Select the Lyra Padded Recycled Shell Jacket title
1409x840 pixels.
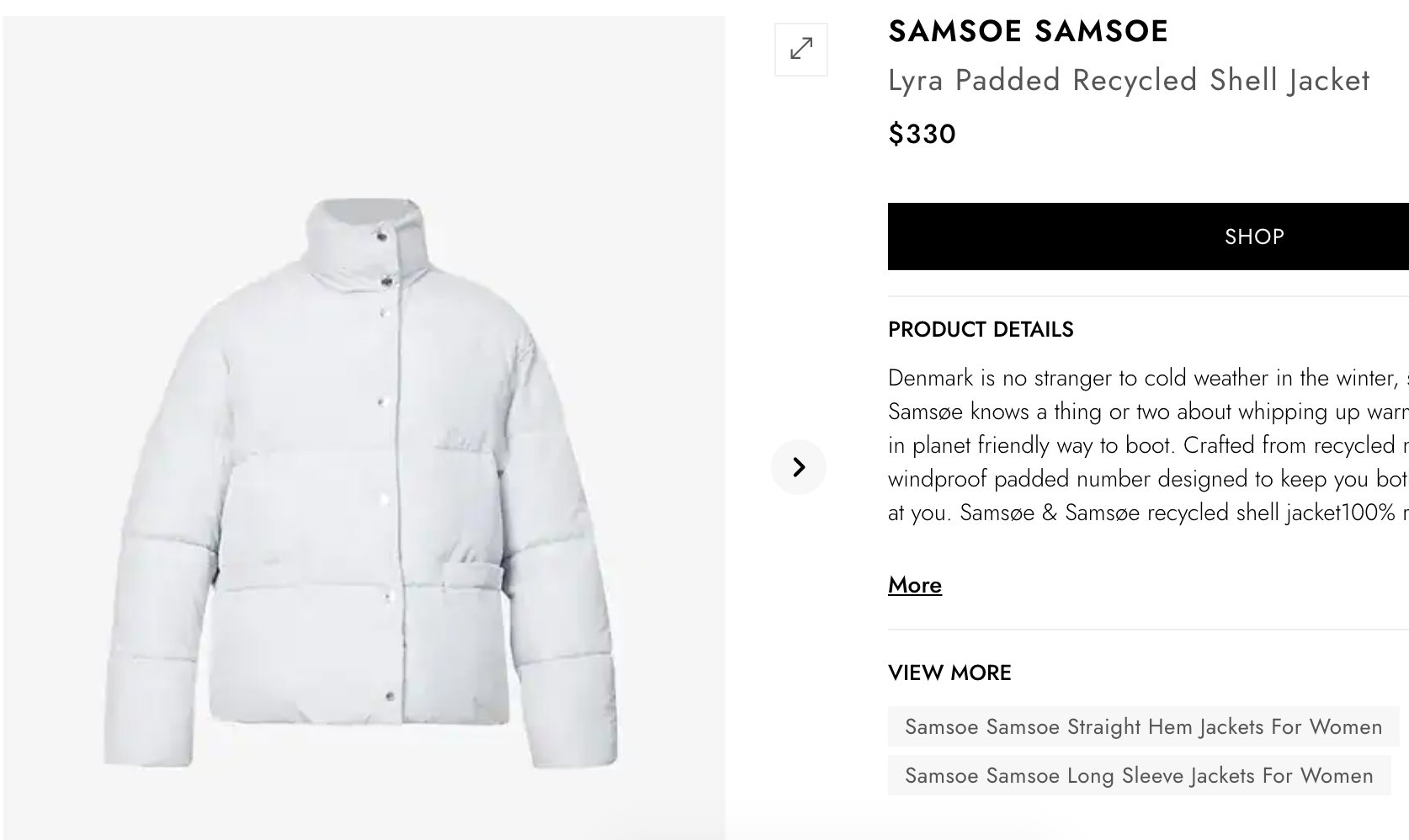(1128, 81)
